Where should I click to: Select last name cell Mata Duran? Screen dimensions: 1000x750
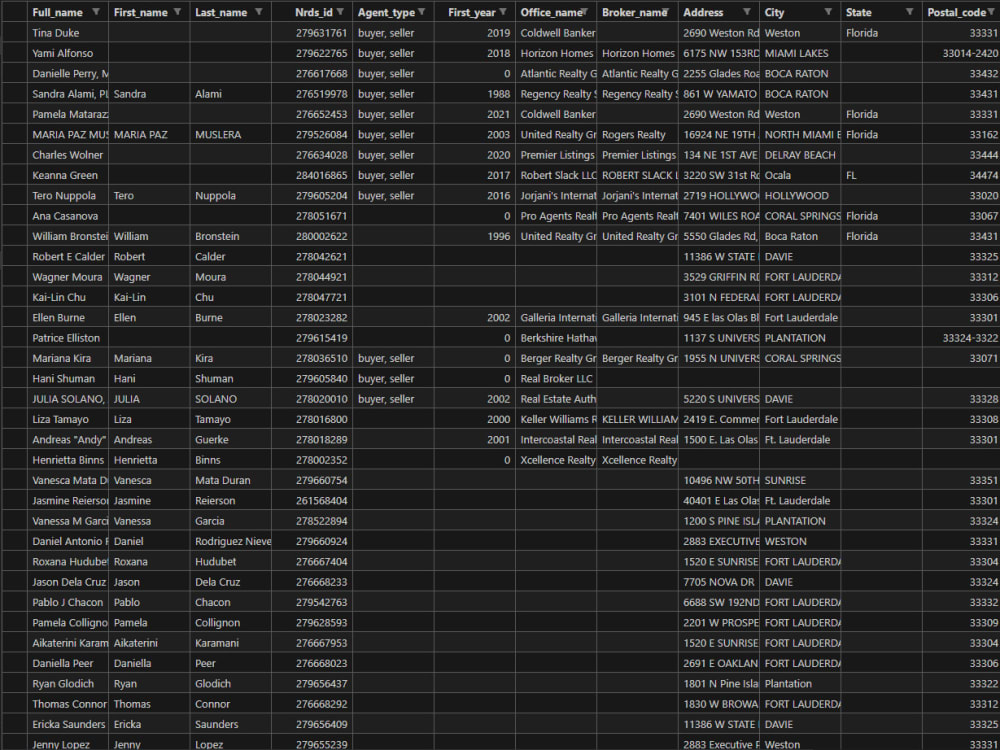230,480
